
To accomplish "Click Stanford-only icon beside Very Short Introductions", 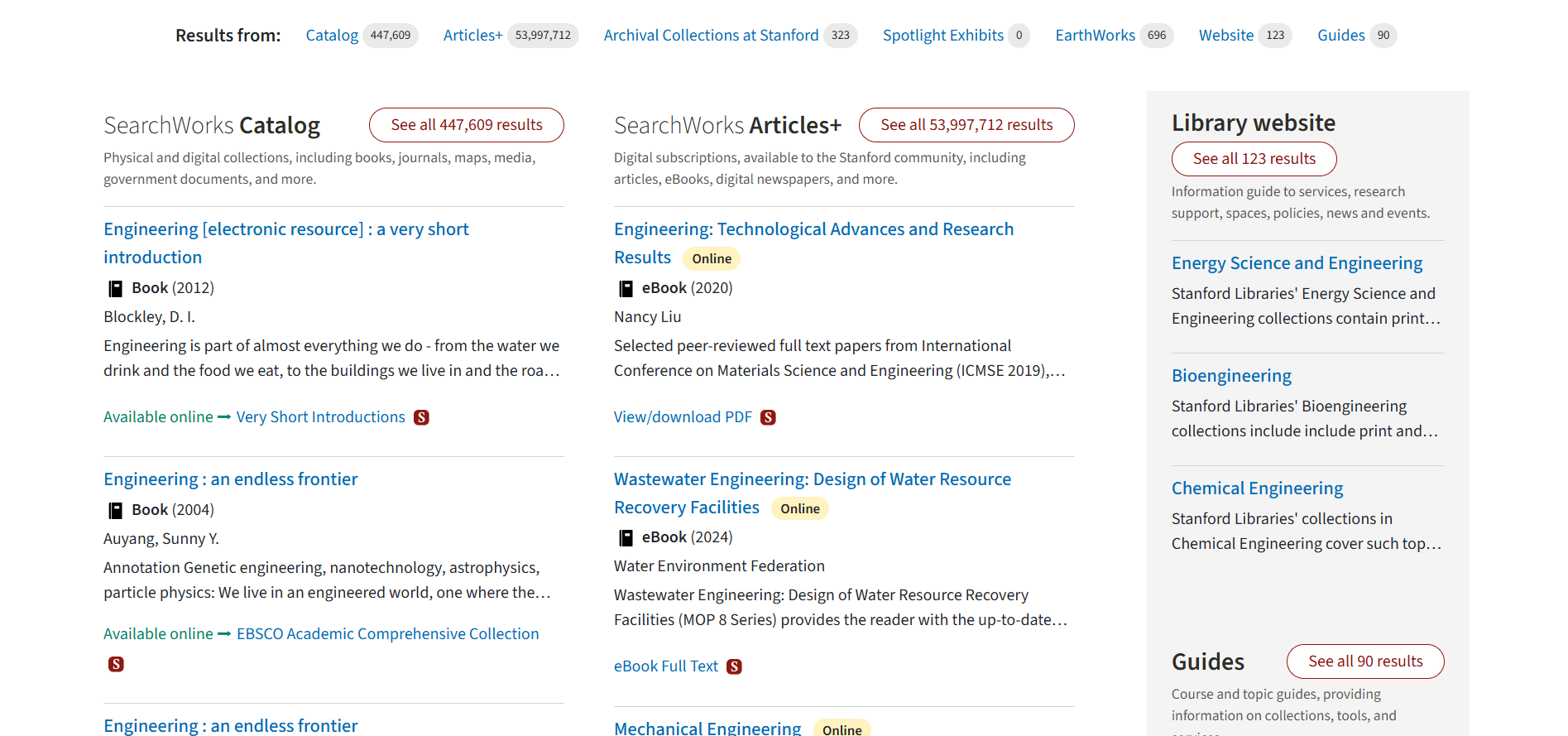I will pos(421,417).
